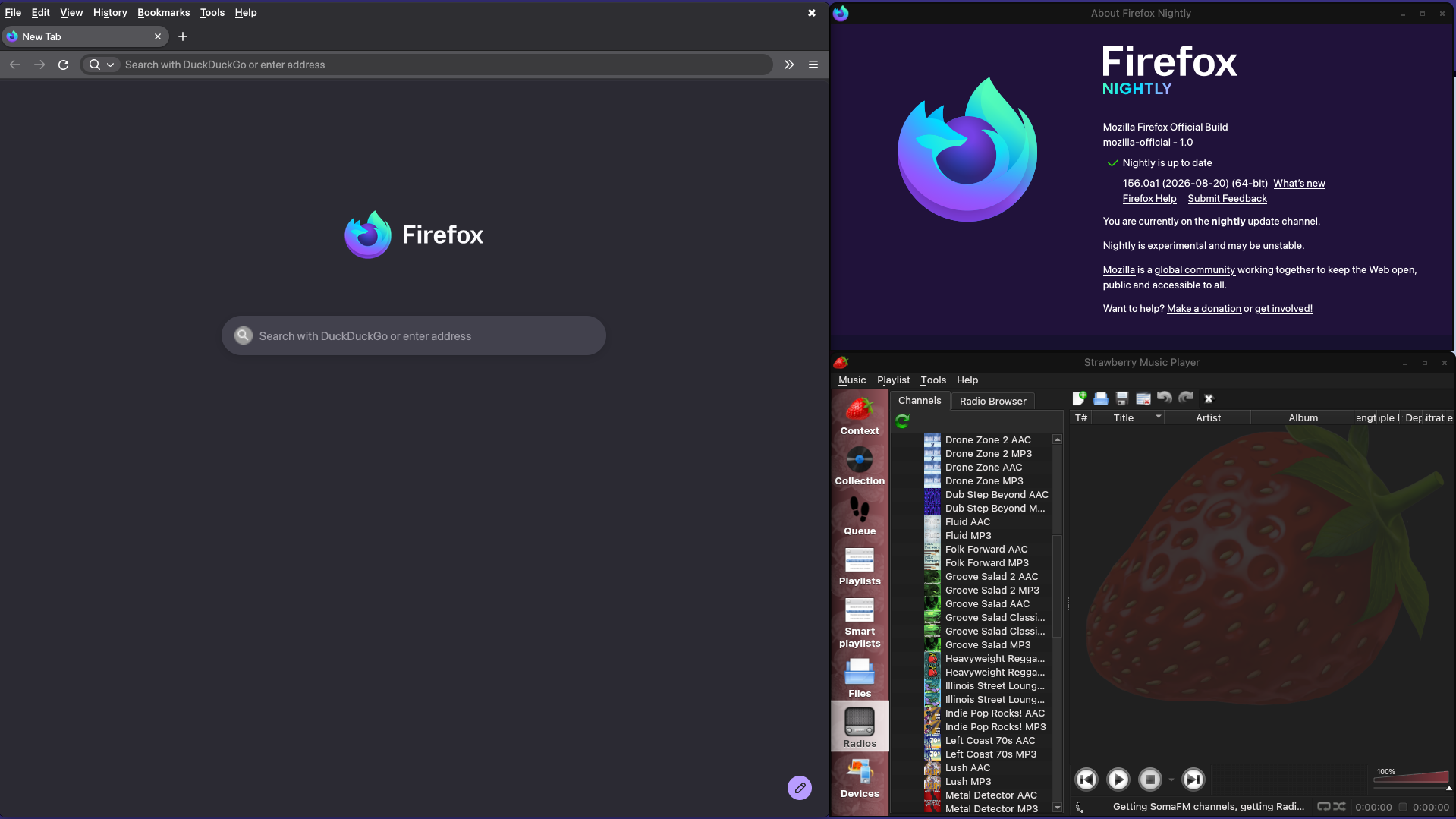Go forward in Firefox navigation
This screenshot has height=819, width=1456.
coord(39,65)
